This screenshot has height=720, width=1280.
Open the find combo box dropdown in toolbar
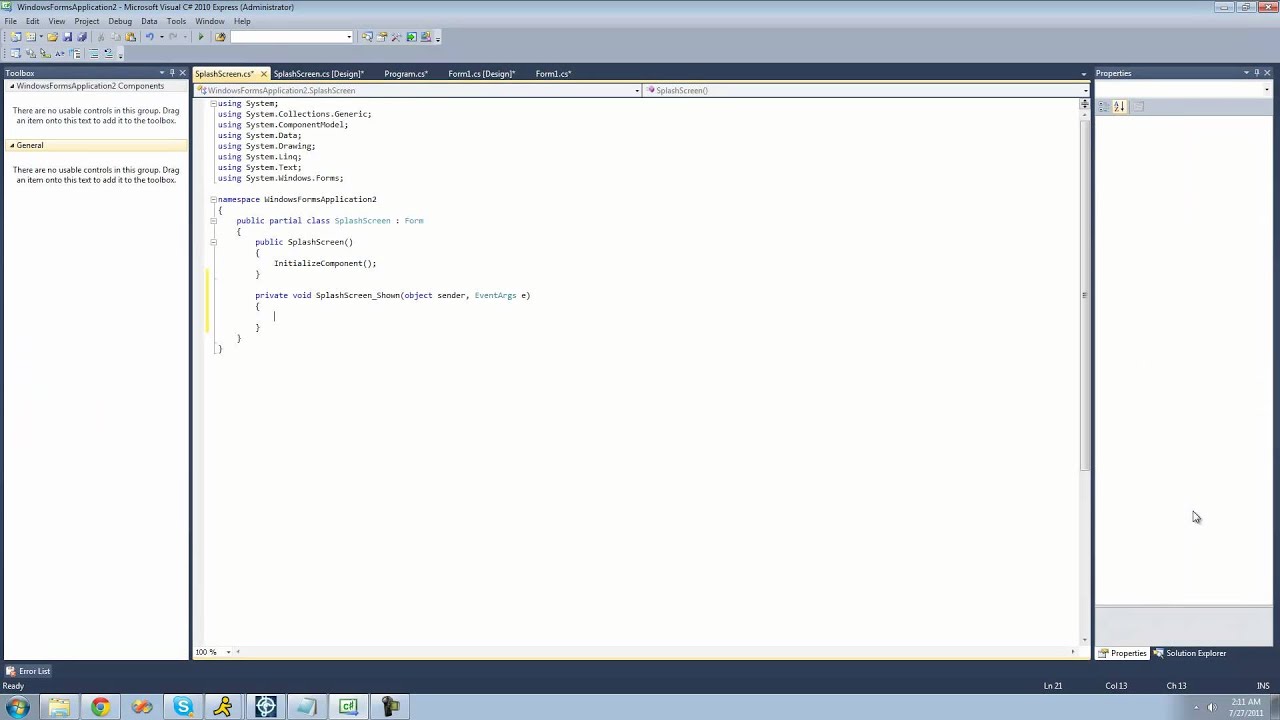348,37
